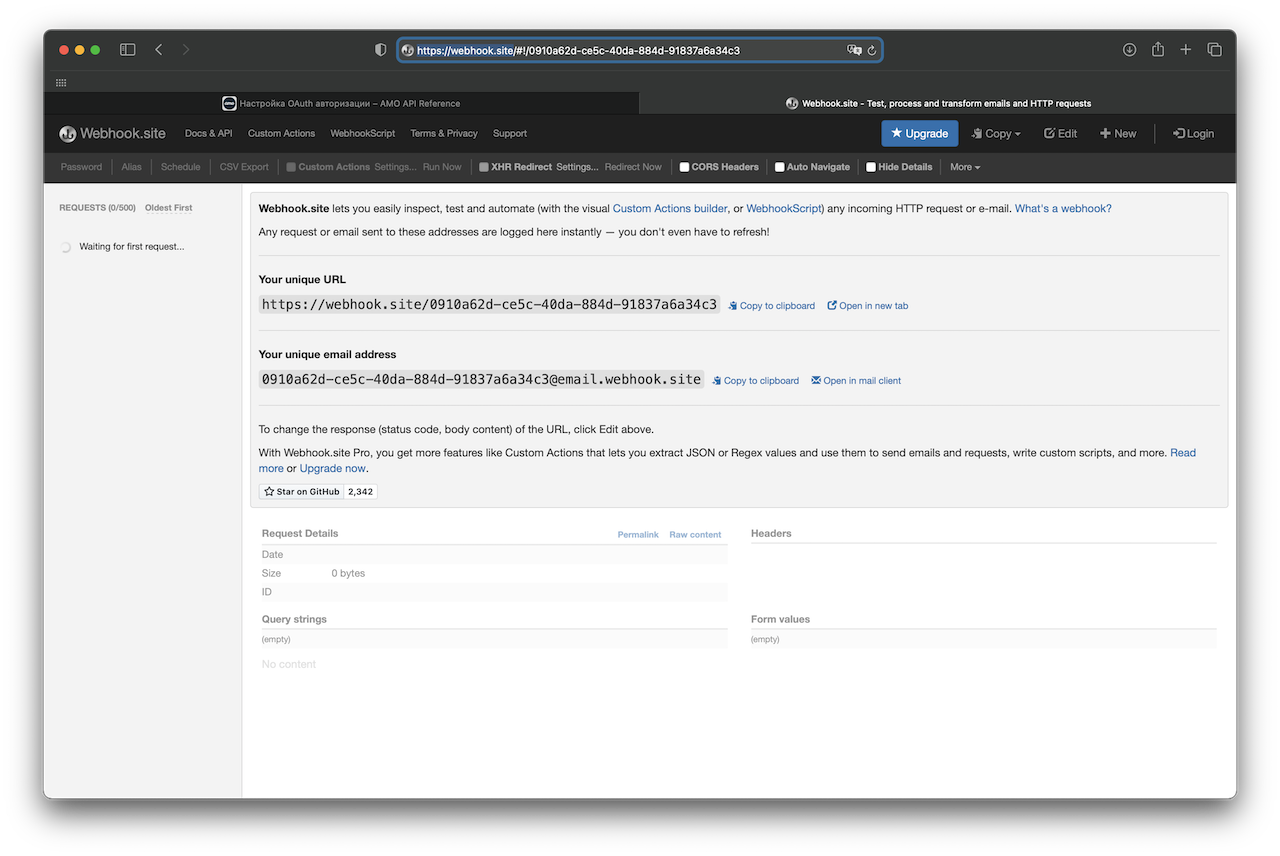Image resolution: width=1280 pixels, height=856 pixels.
Task: Switch to the AMO API Reference tab
Action: [x=341, y=103]
